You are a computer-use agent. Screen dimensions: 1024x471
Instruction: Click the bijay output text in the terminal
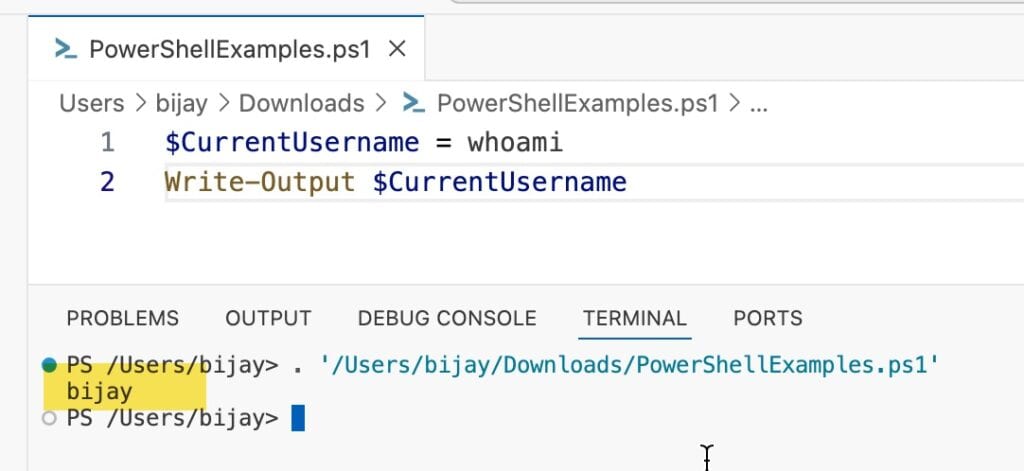[99, 392]
